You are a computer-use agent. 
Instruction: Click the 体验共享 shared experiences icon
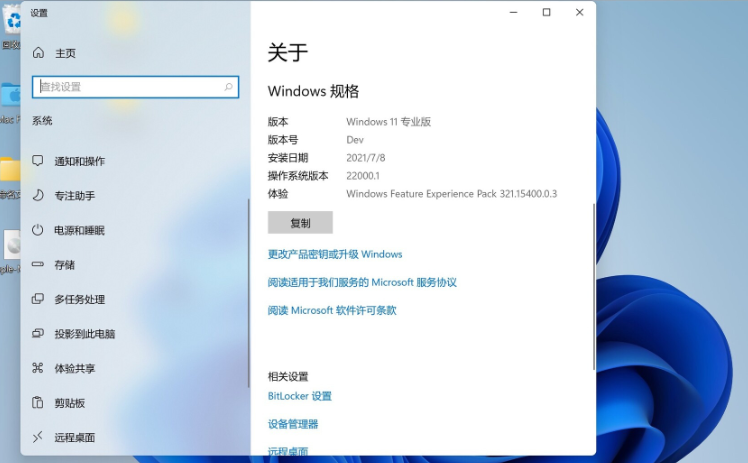click(x=38, y=368)
